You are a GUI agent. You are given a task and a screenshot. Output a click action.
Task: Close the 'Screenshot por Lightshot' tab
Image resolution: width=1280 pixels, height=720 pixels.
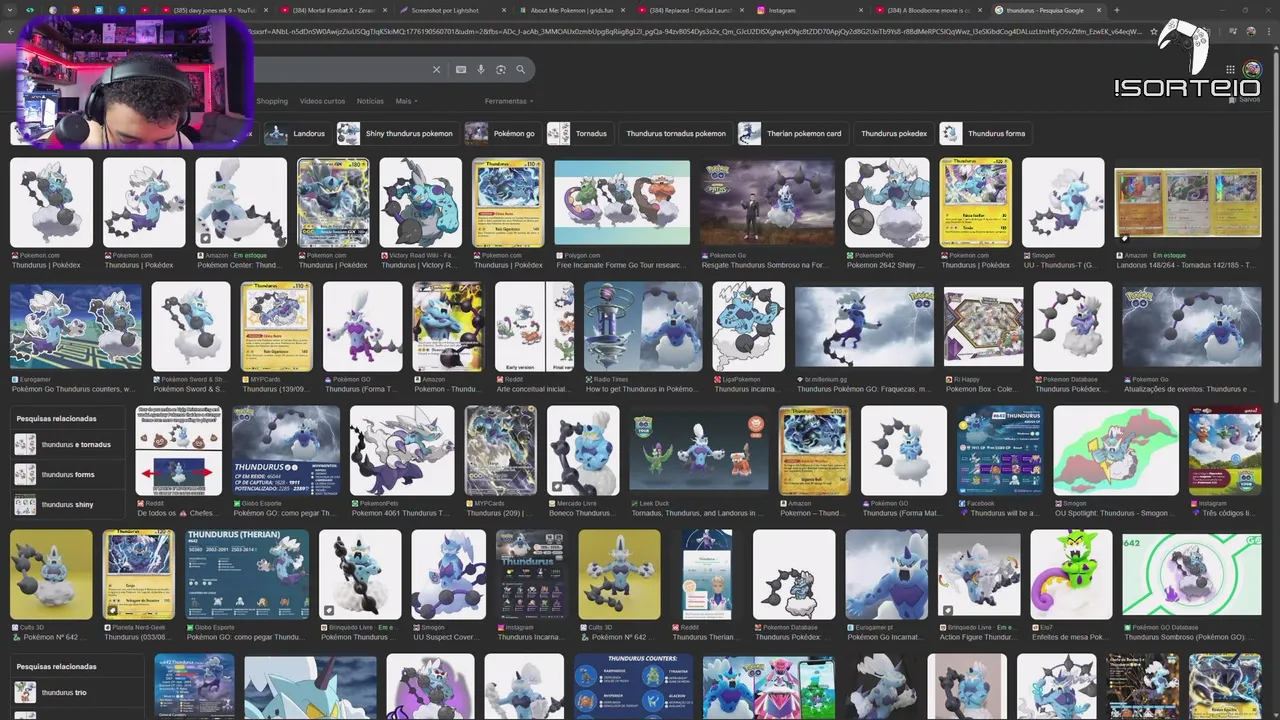click(505, 10)
